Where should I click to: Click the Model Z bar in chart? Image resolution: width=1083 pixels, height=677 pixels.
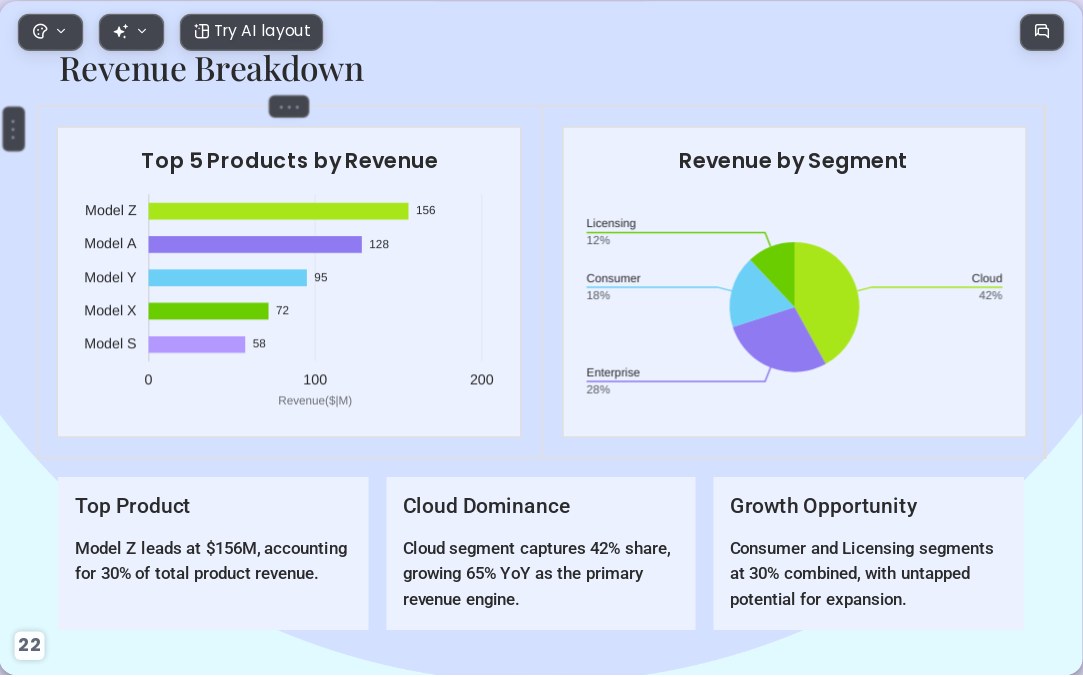point(278,211)
